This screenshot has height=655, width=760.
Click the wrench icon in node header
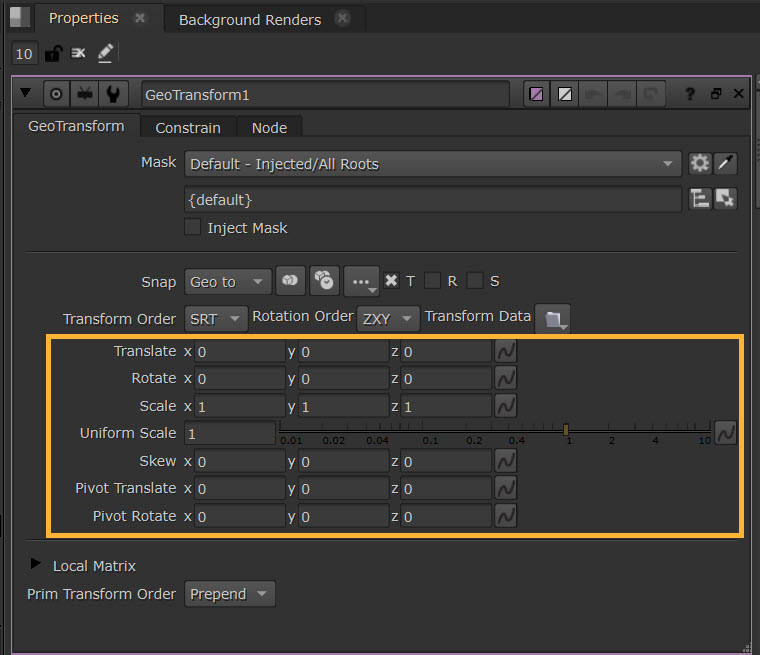[x=113, y=94]
